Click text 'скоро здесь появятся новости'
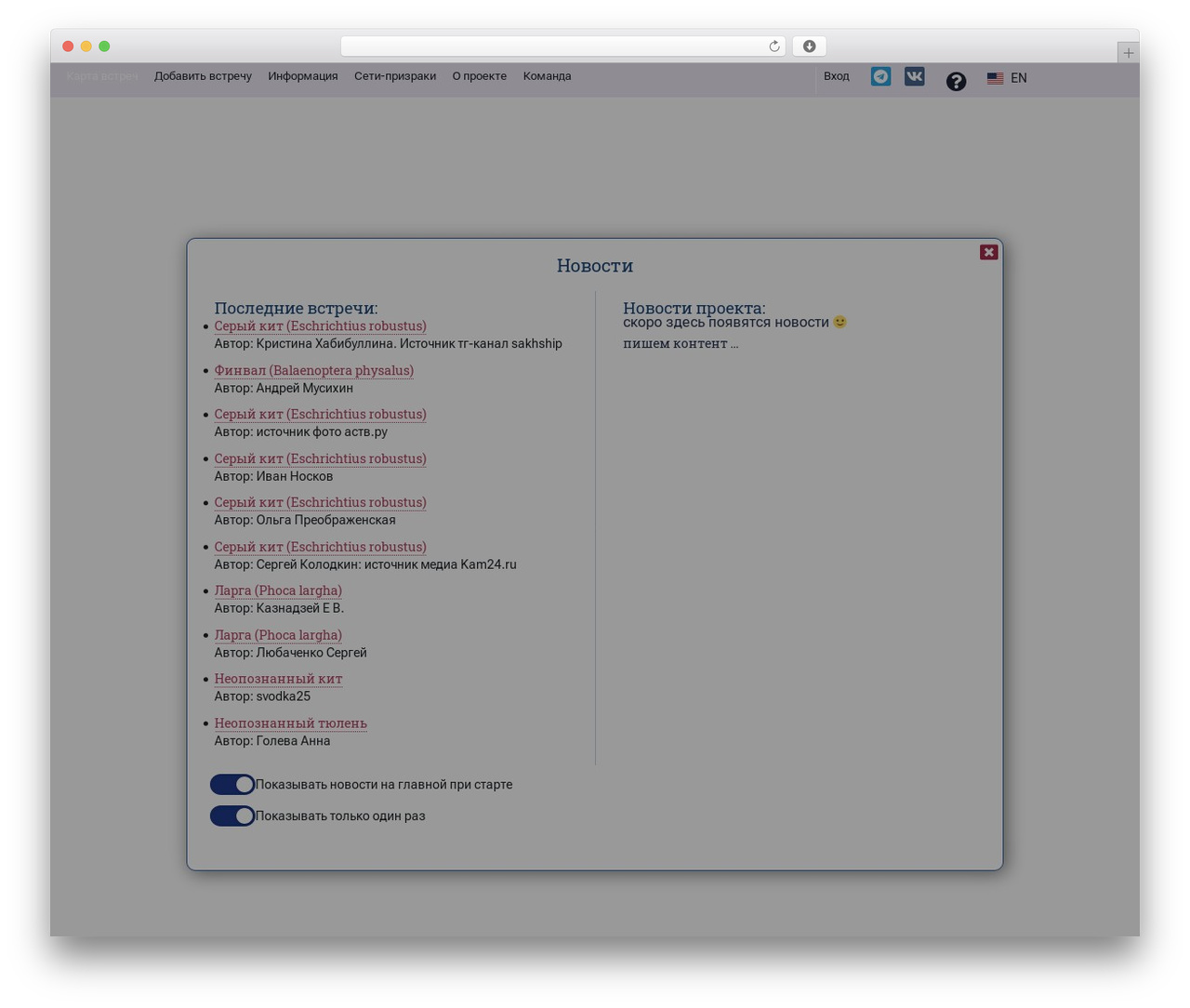The width and height of the screenshot is (1190, 1008). (x=726, y=323)
